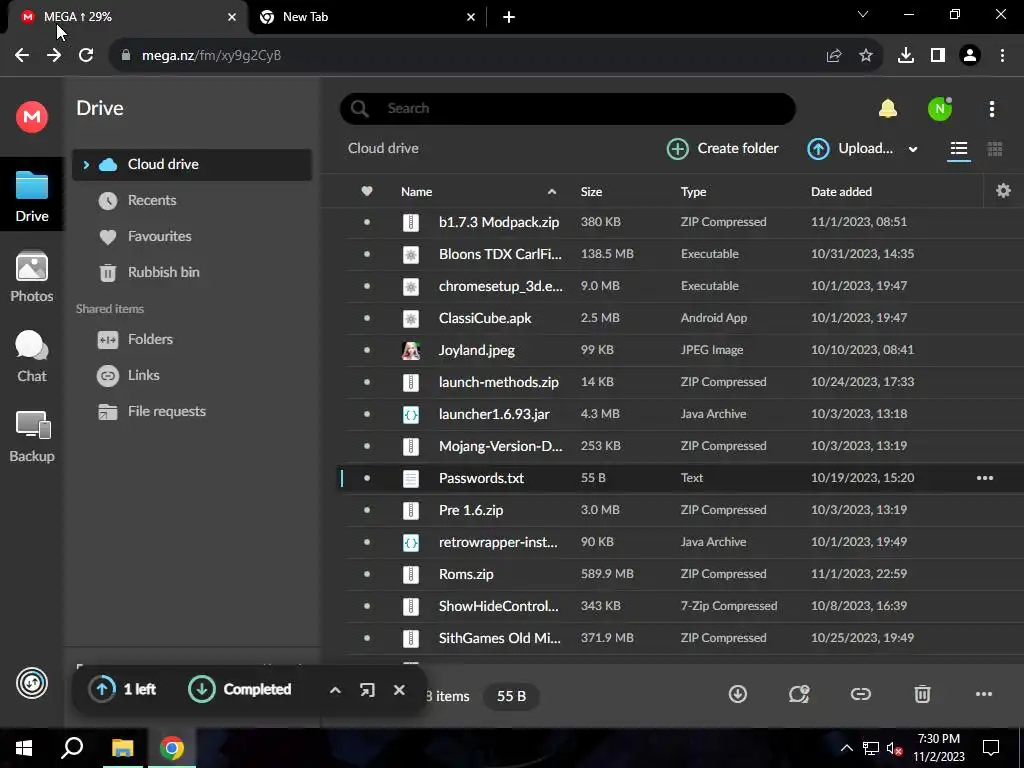Image resolution: width=1024 pixels, height=768 pixels.
Task: Move selected file to rubbish bin
Action: pyautogui.click(x=921, y=694)
